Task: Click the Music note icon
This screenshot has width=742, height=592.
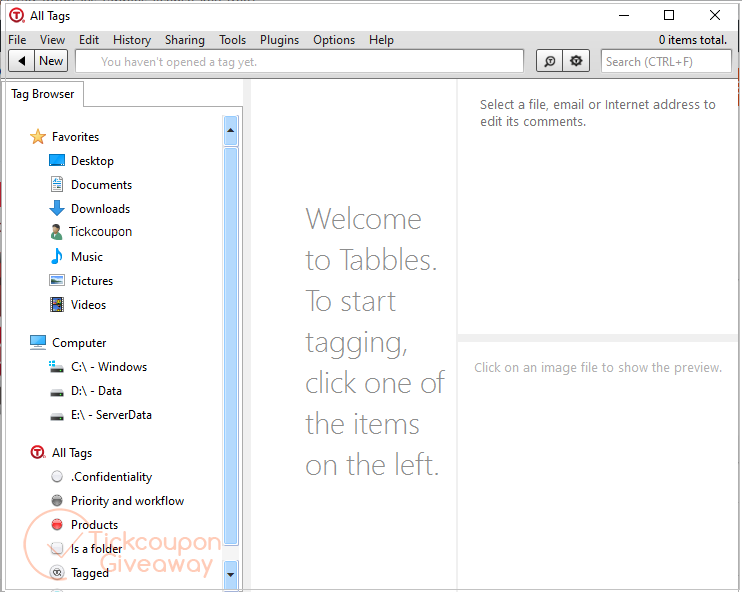Action: point(57,256)
